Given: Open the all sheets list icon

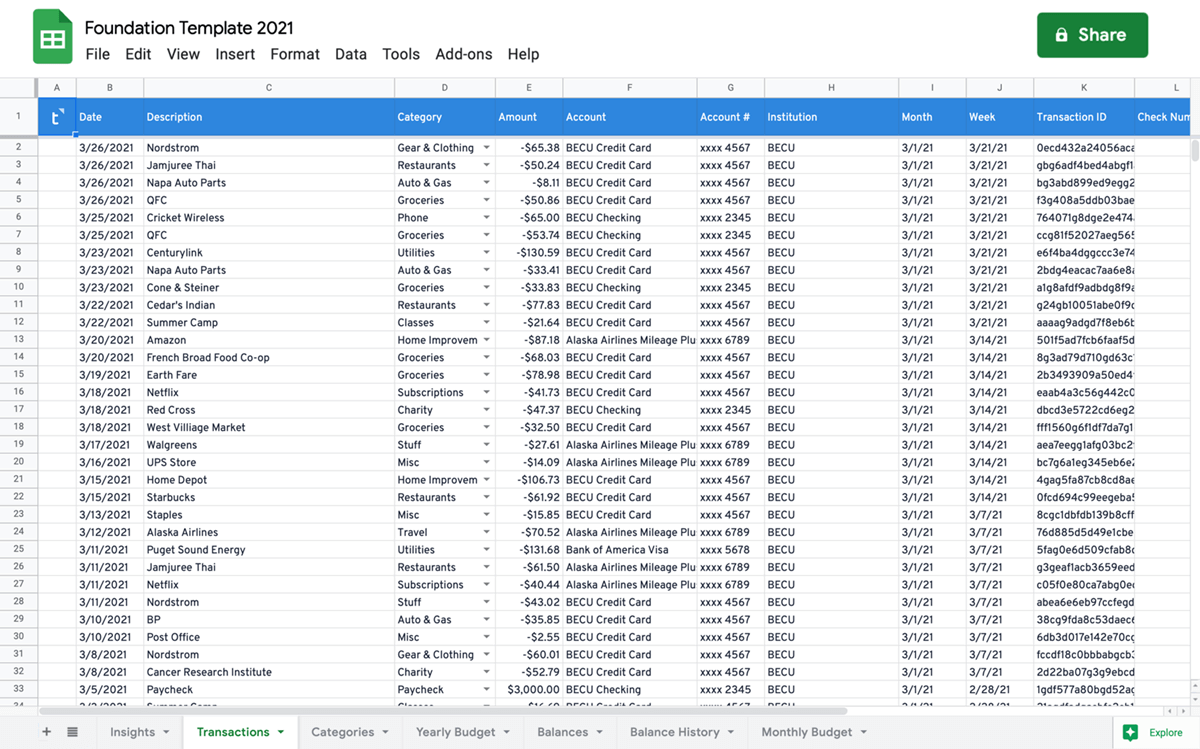Looking at the screenshot, I should [x=73, y=732].
